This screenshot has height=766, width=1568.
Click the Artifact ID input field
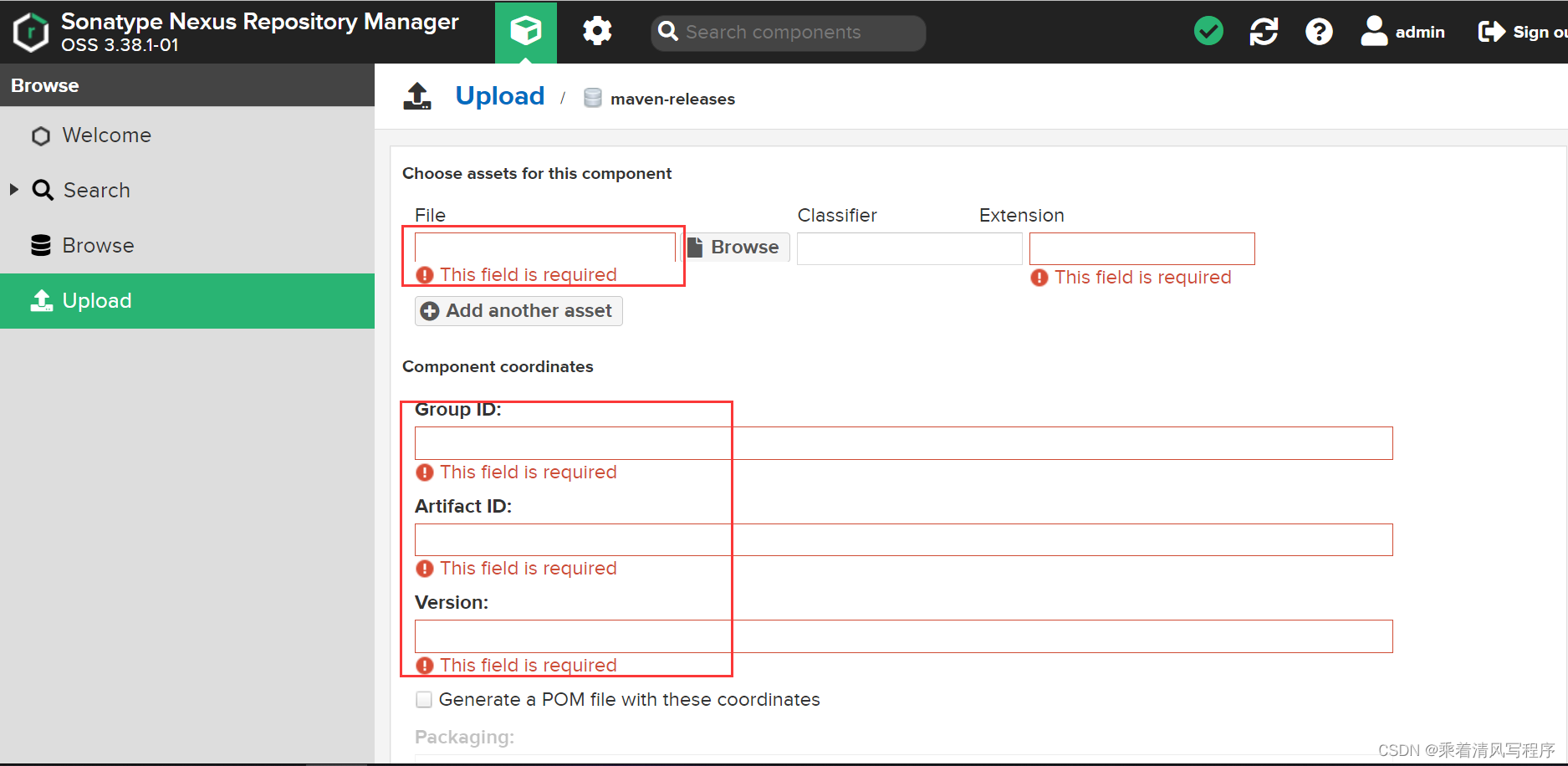click(x=904, y=540)
